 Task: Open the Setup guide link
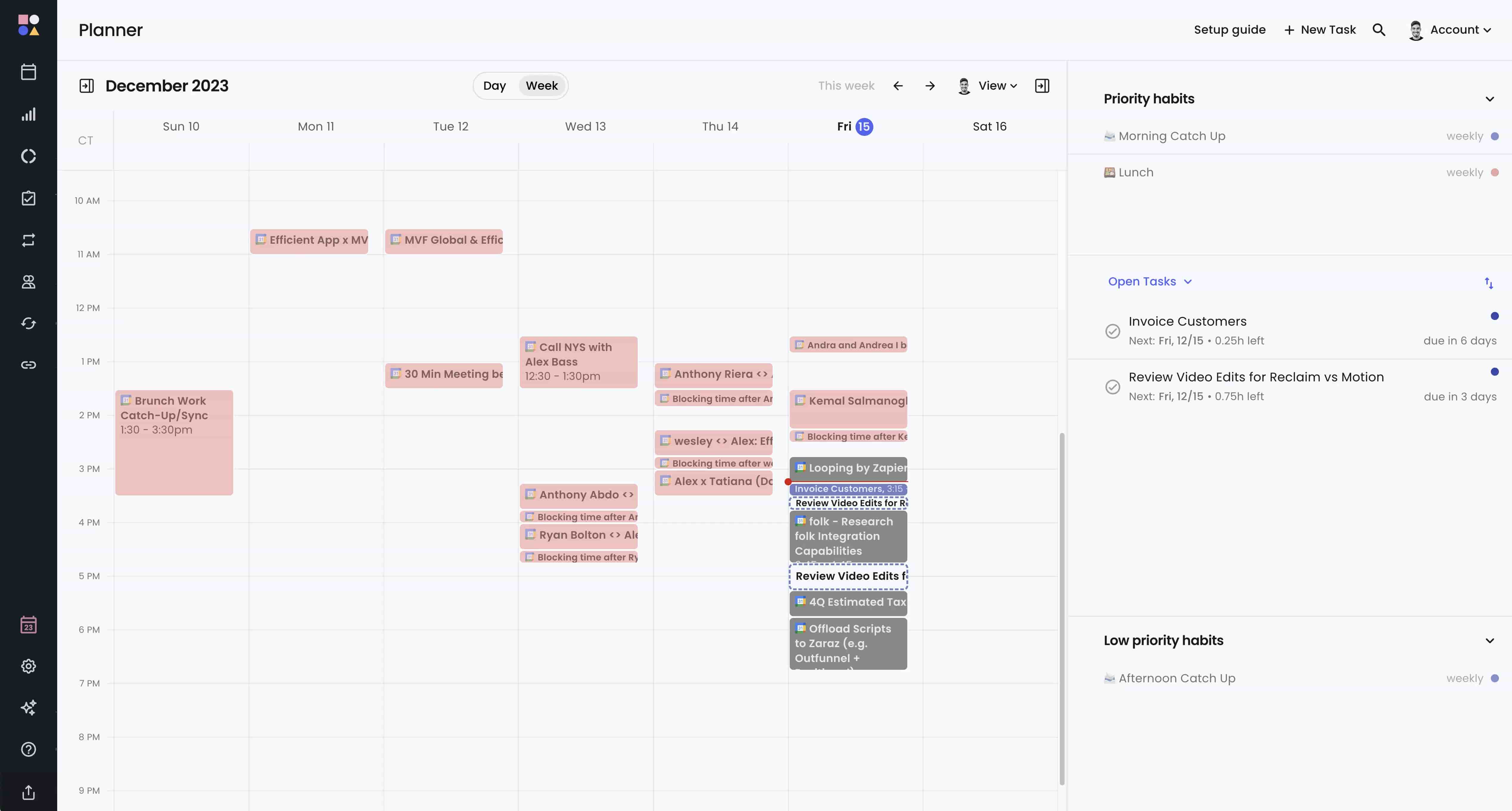click(x=1230, y=29)
